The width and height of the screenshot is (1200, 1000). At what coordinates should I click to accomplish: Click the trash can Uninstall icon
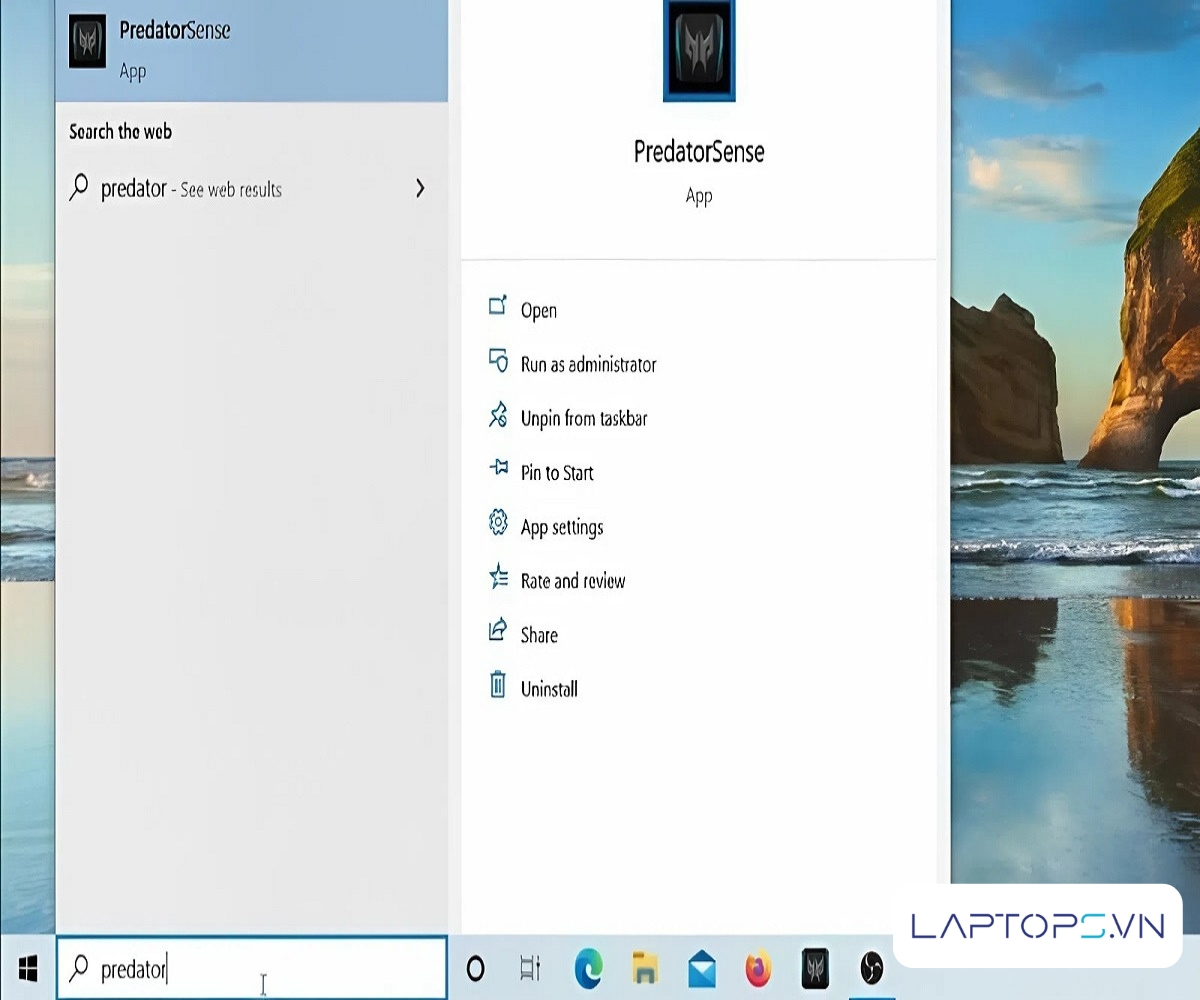pos(498,685)
